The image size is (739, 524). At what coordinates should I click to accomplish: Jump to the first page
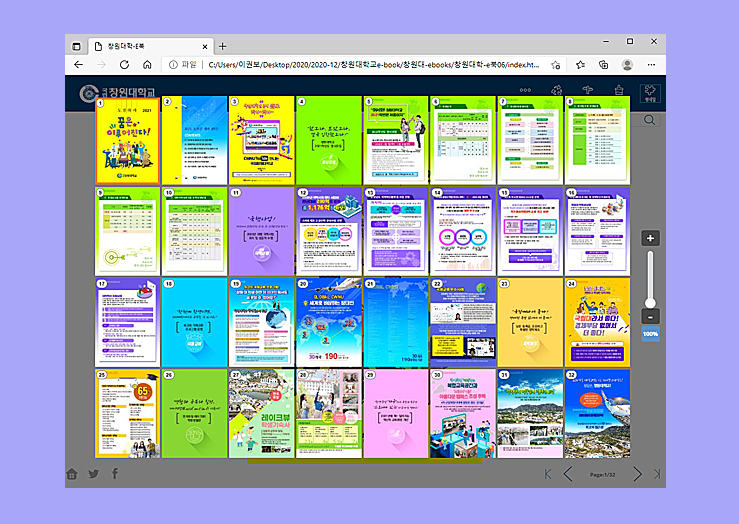pos(548,473)
